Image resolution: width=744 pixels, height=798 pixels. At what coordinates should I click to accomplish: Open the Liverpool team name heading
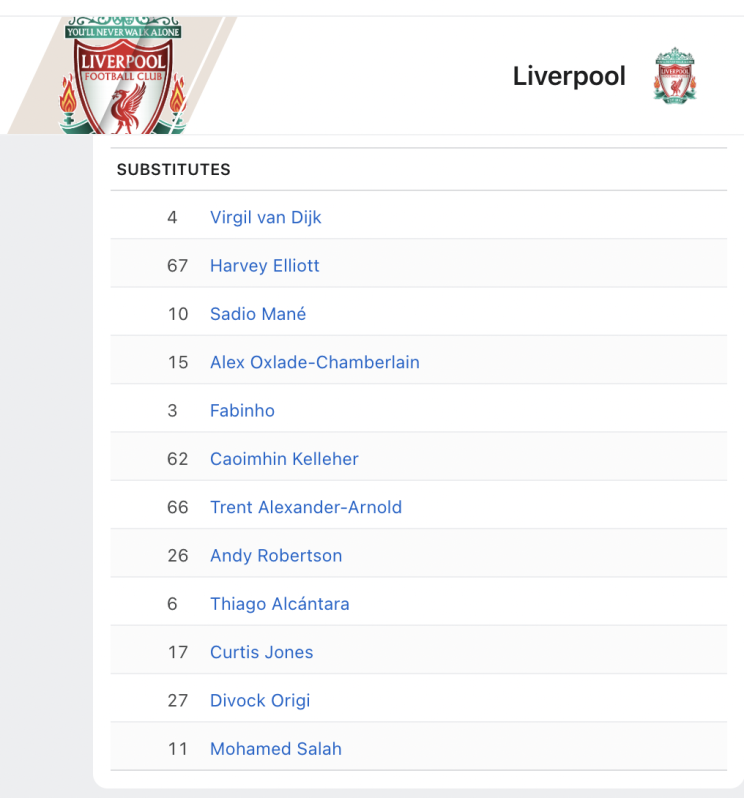pos(569,76)
